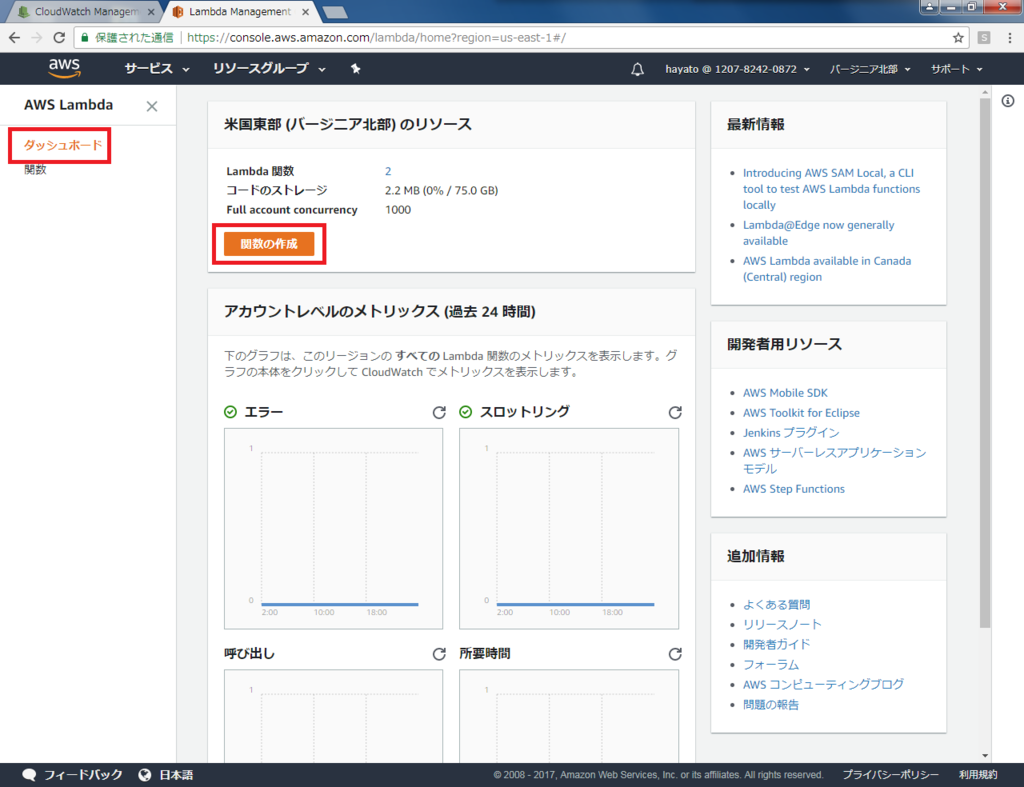Bookmark this page with the star icon
The image size is (1024, 787).
958,38
